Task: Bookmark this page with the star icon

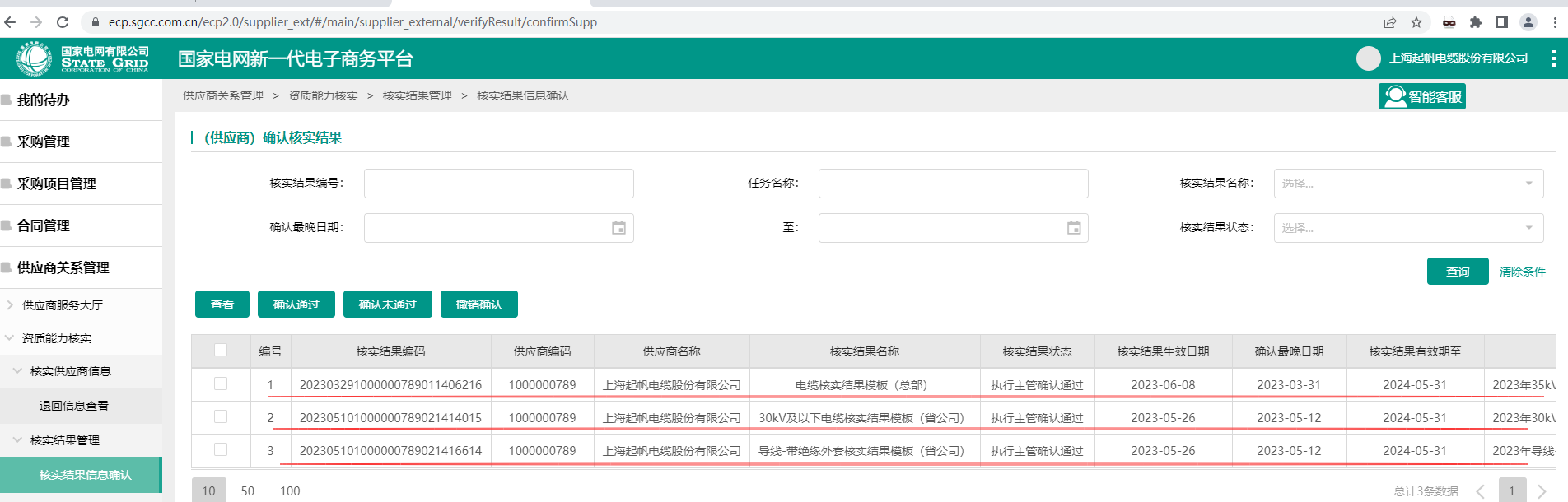Action: 1416,22
